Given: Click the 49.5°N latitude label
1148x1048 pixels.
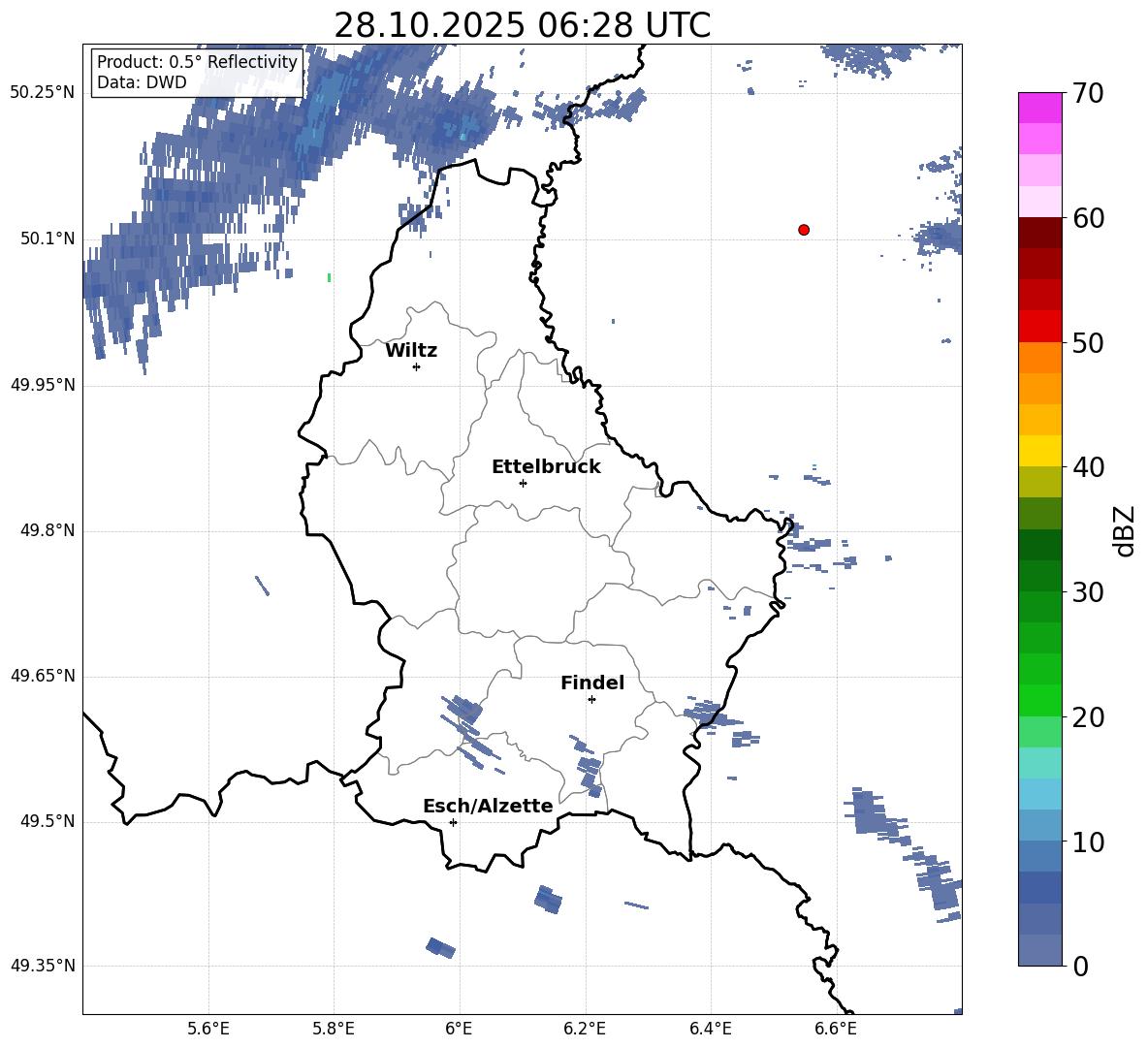Looking at the screenshot, I should [48, 822].
